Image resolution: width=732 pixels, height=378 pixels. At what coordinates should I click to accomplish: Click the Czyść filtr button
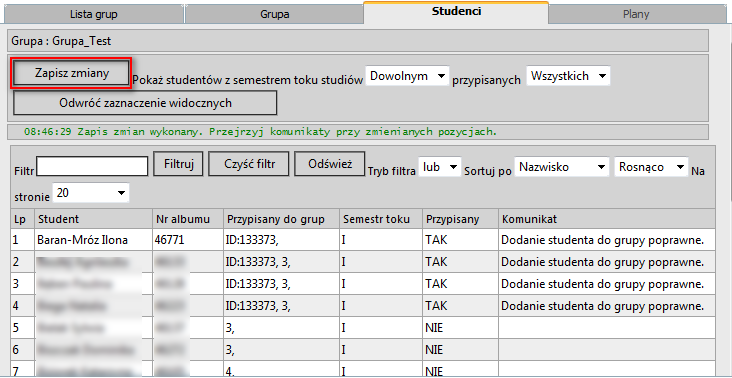click(x=249, y=164)
